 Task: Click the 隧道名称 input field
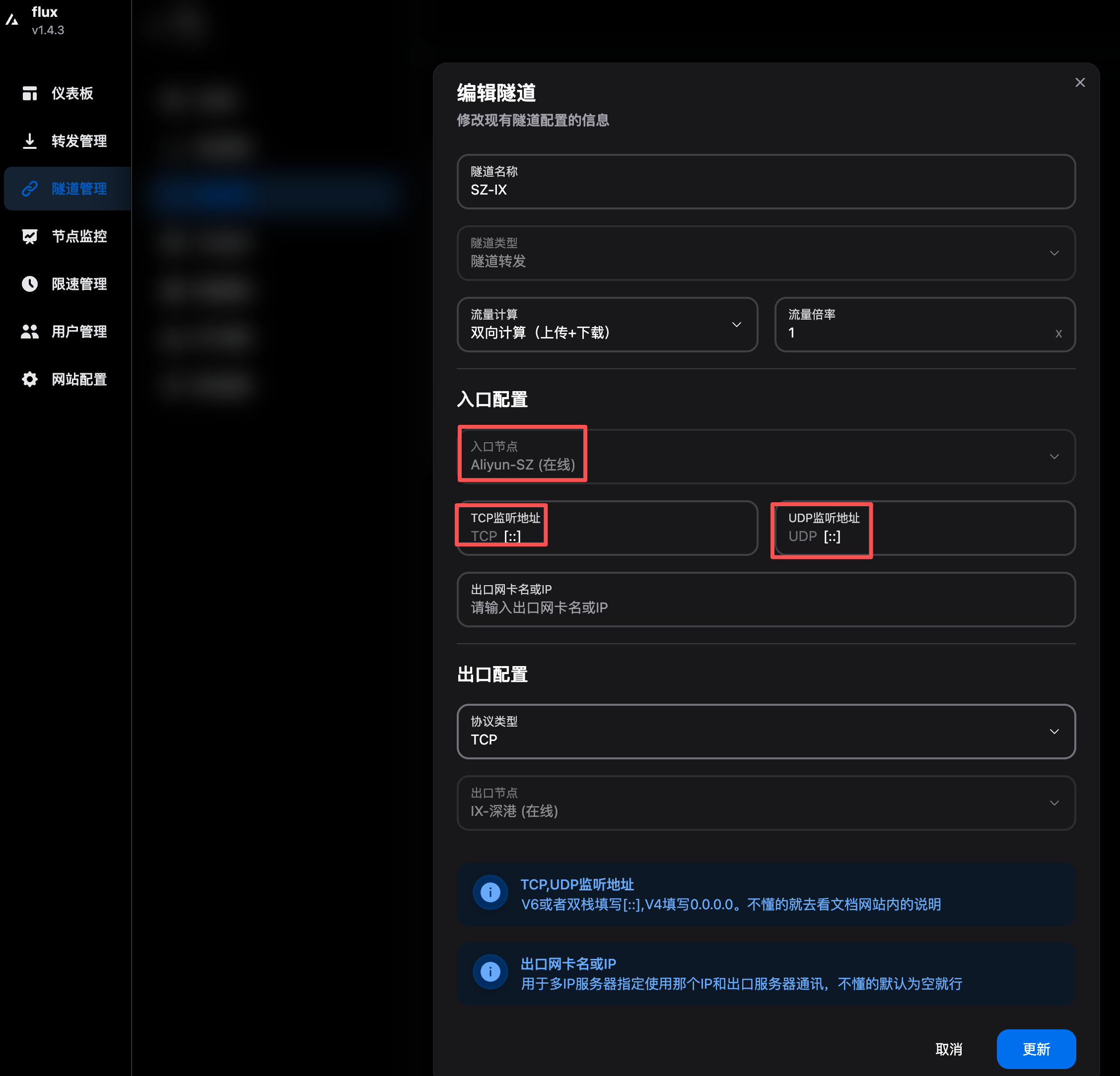coord(766,189)
